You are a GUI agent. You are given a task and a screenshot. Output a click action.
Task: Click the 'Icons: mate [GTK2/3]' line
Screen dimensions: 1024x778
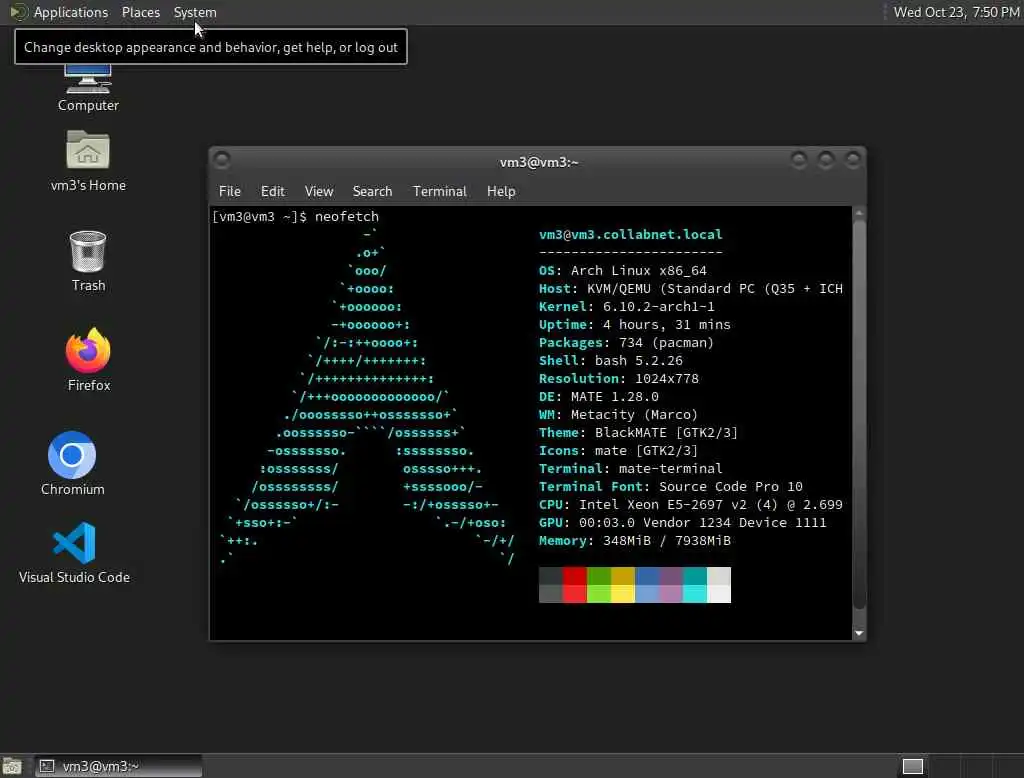tap(618, 451)
